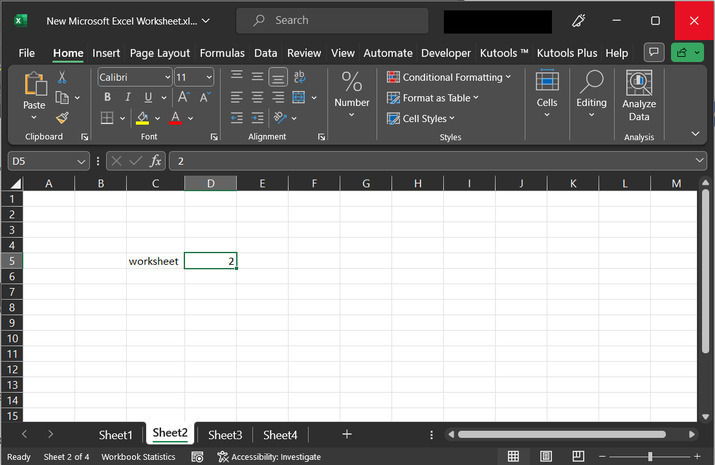715x465 pixels.
Task: Toggle Bold formatting
Action: (x=107, y=97)
